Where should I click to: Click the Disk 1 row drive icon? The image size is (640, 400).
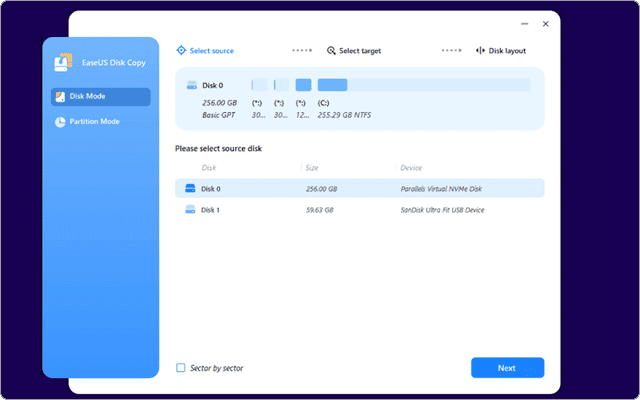(x=190, y=210)
